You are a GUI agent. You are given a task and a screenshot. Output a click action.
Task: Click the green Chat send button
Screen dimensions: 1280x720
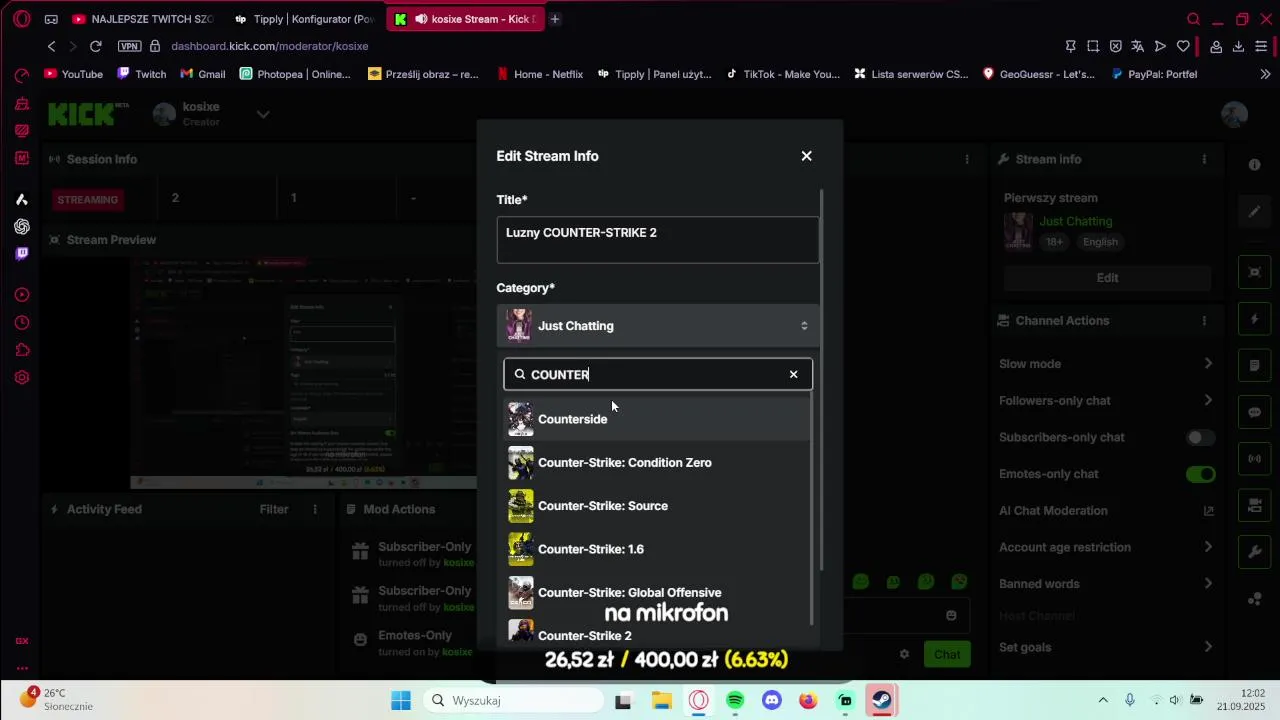coord(947,654)
